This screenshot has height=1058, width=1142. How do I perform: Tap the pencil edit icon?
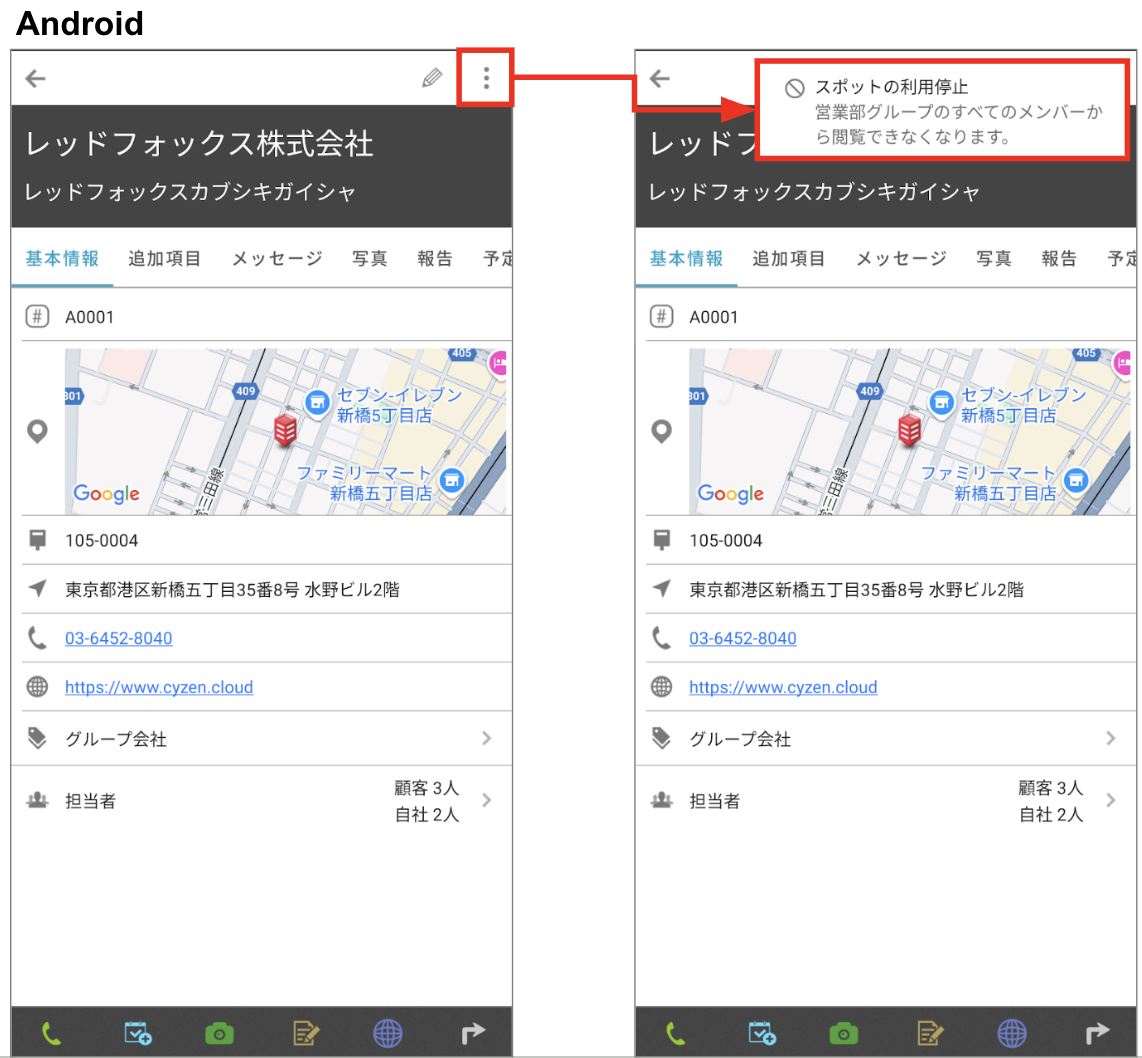pyautogui.click(x=432, y=78)
